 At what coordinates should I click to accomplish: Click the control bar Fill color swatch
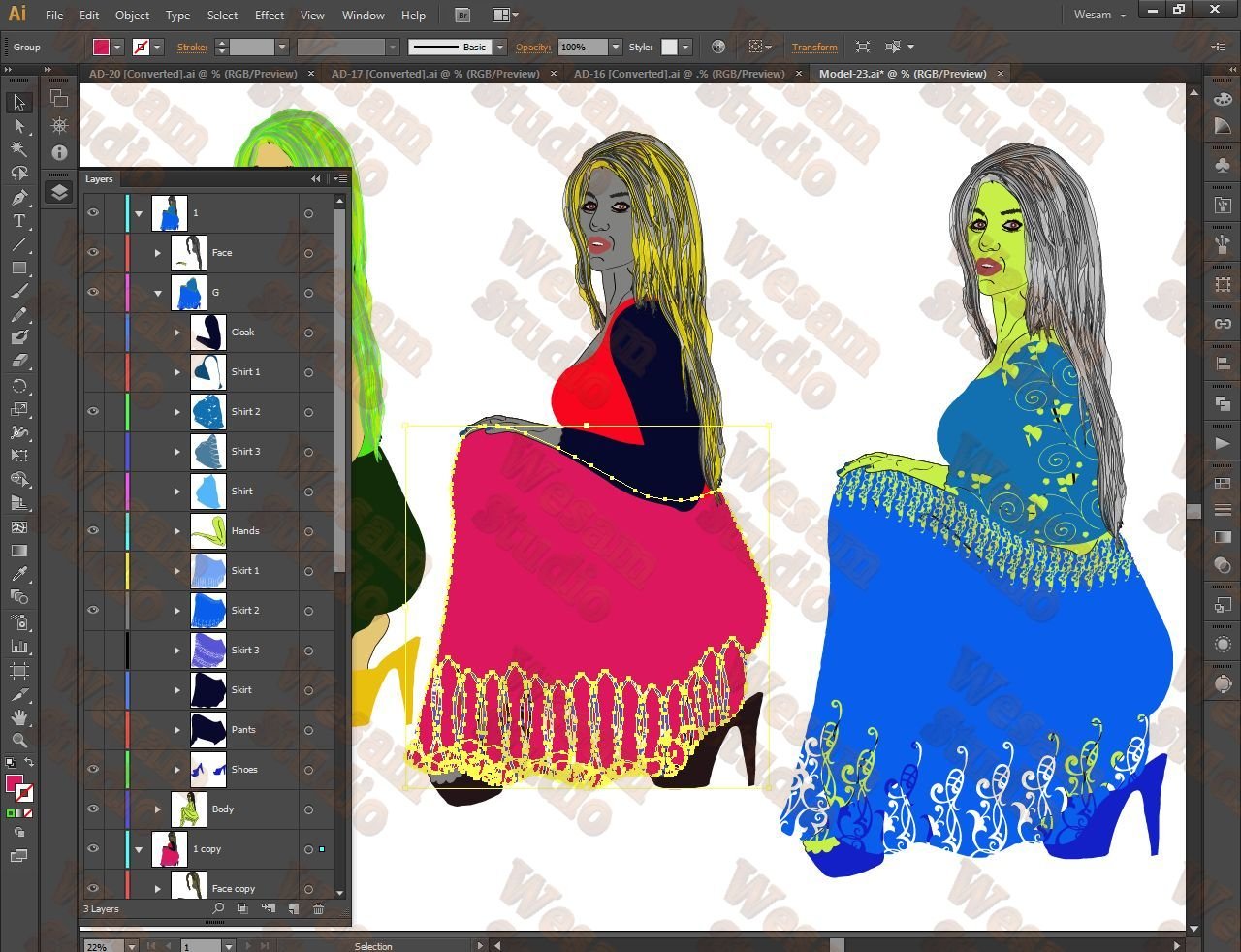(x=101, y=47)
